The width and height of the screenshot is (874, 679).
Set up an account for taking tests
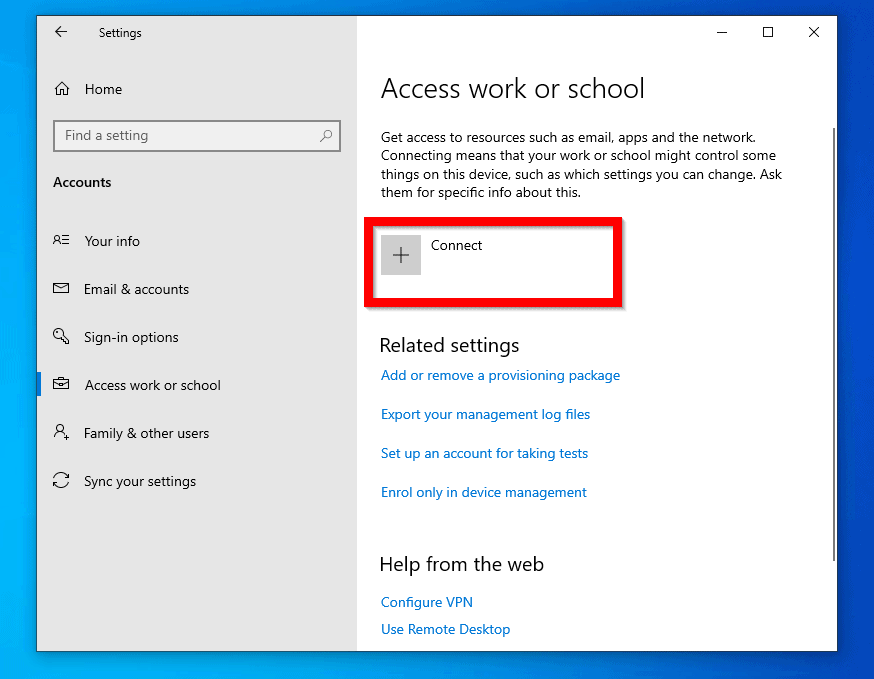coord(484,453)
